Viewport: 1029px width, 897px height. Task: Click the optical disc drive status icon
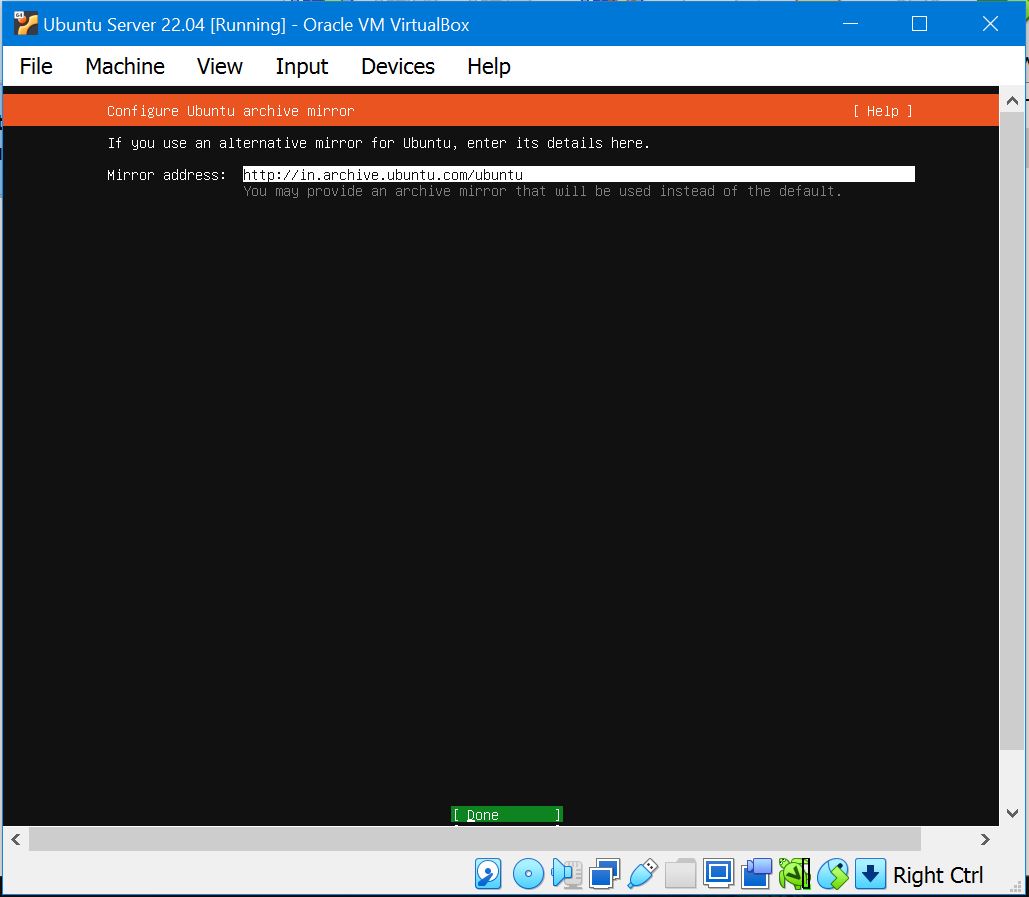pos(528,874)
